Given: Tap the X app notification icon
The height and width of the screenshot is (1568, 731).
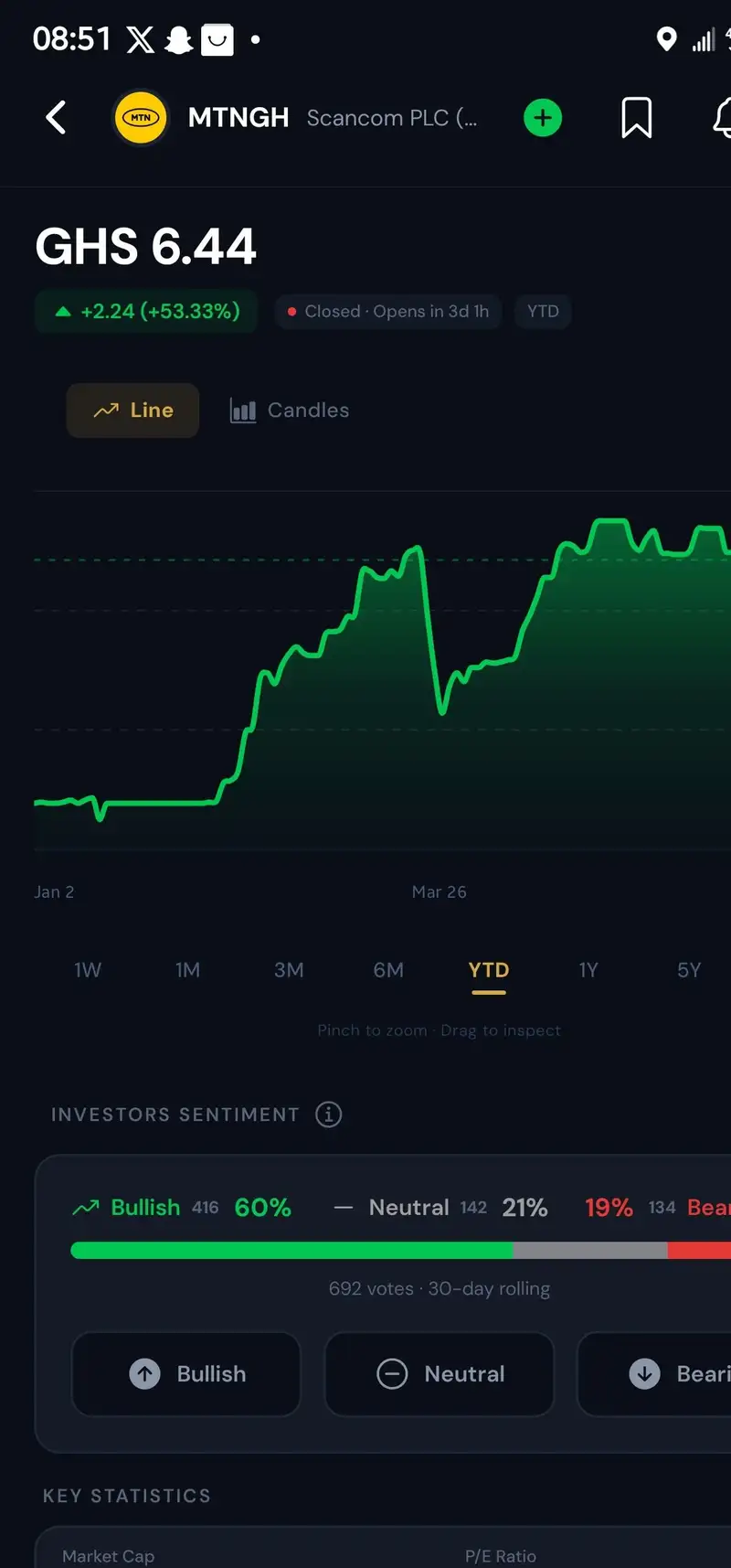Looking at the screenshot, I should 141,39.
